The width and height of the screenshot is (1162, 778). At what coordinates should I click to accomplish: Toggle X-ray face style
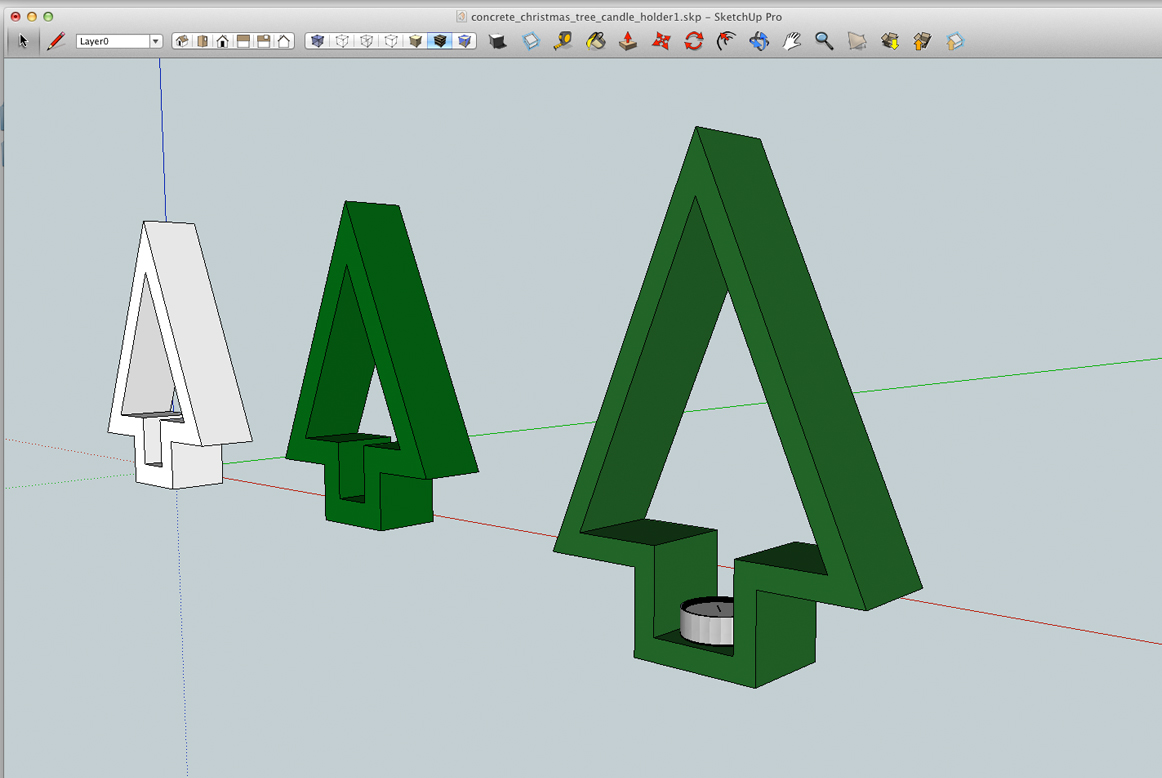coord(316,41)
